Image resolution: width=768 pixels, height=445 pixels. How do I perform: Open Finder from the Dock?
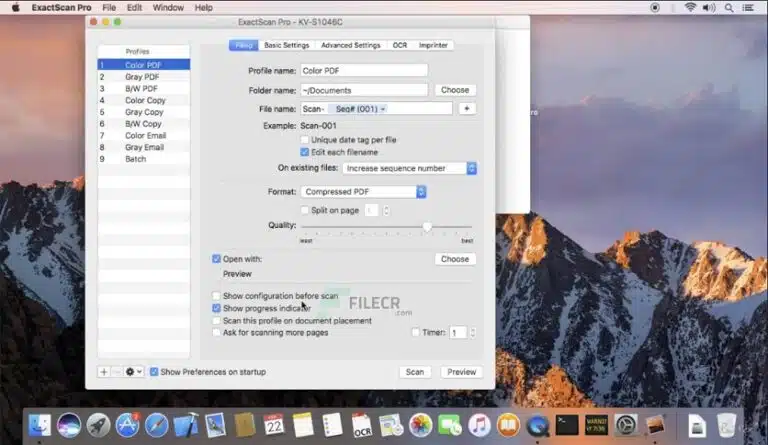[x=40, y=424]
